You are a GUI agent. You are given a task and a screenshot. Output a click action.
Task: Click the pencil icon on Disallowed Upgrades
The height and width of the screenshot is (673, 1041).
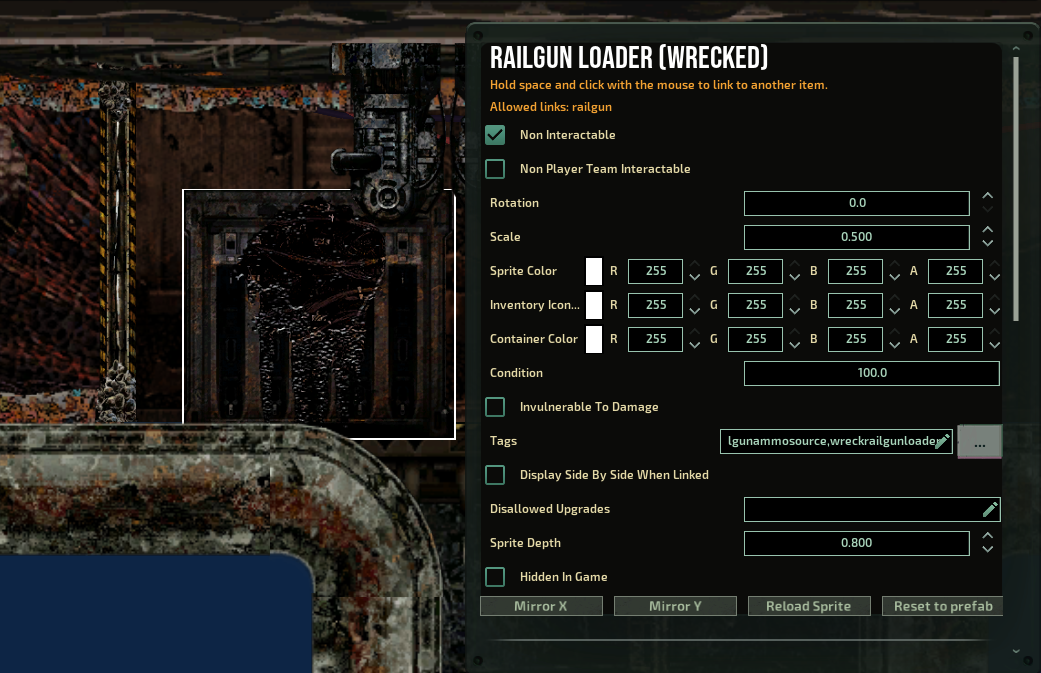coord(989,509)
